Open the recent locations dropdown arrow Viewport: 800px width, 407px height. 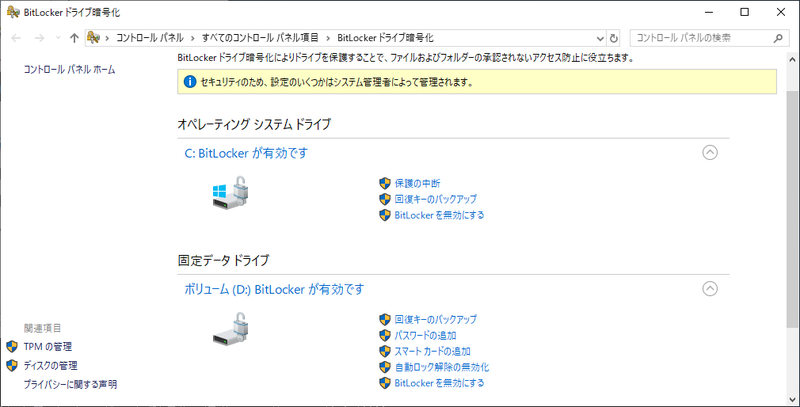pos(57,38)
